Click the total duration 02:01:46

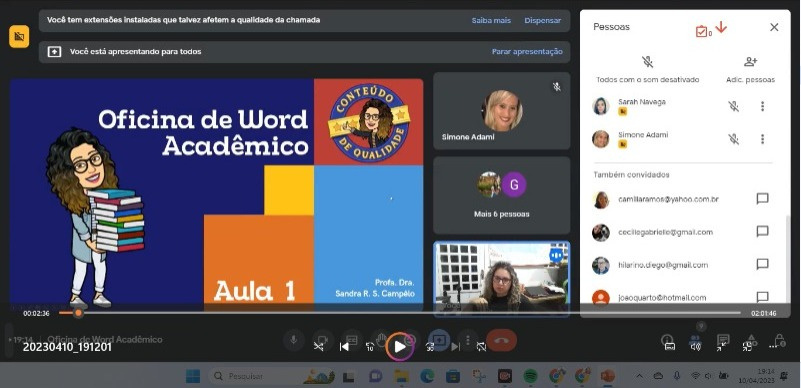(x=763, y=313)
